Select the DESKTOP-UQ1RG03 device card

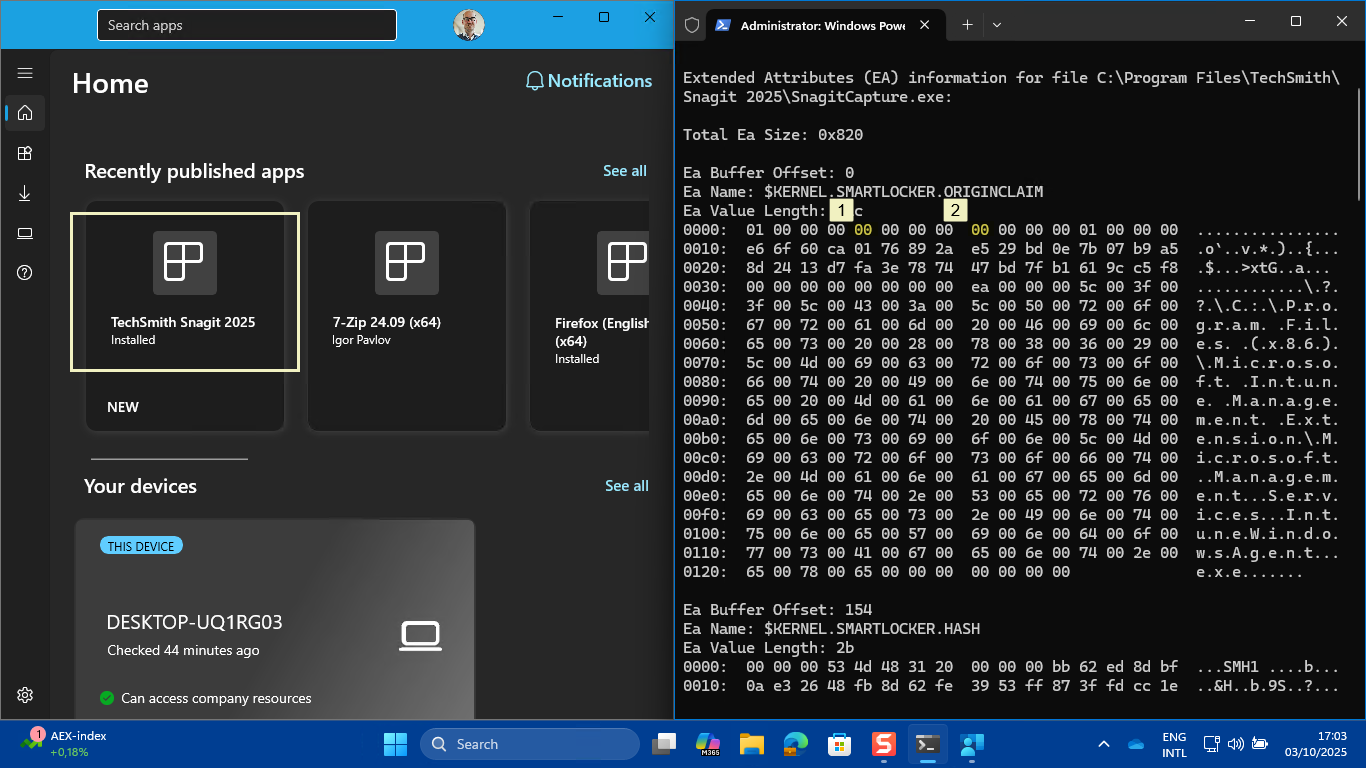(274, 620)
